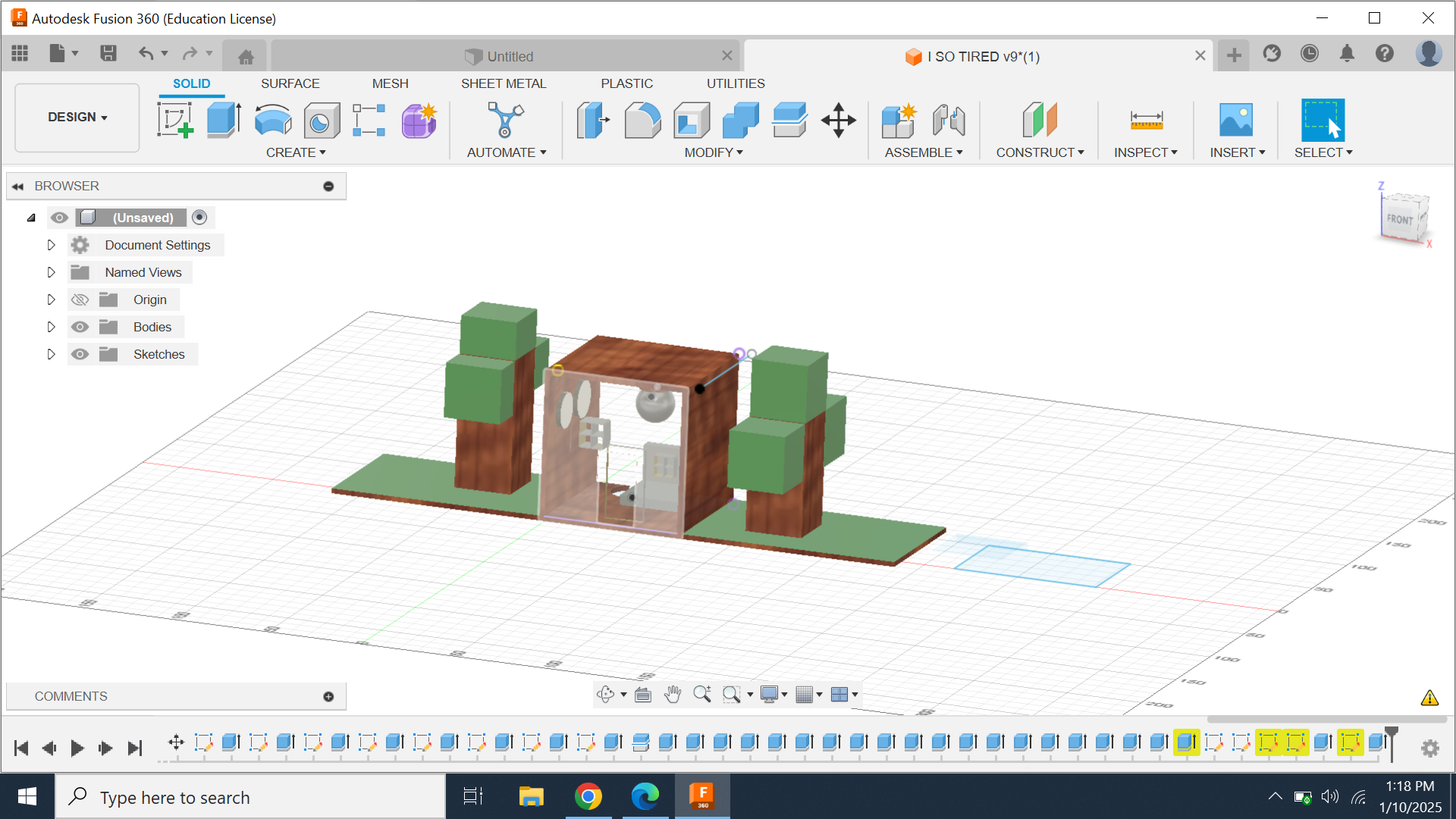This screenshot has width=1456, height=819.
Task: Show the hidden Origin folder
Action: tap(80, 300)
